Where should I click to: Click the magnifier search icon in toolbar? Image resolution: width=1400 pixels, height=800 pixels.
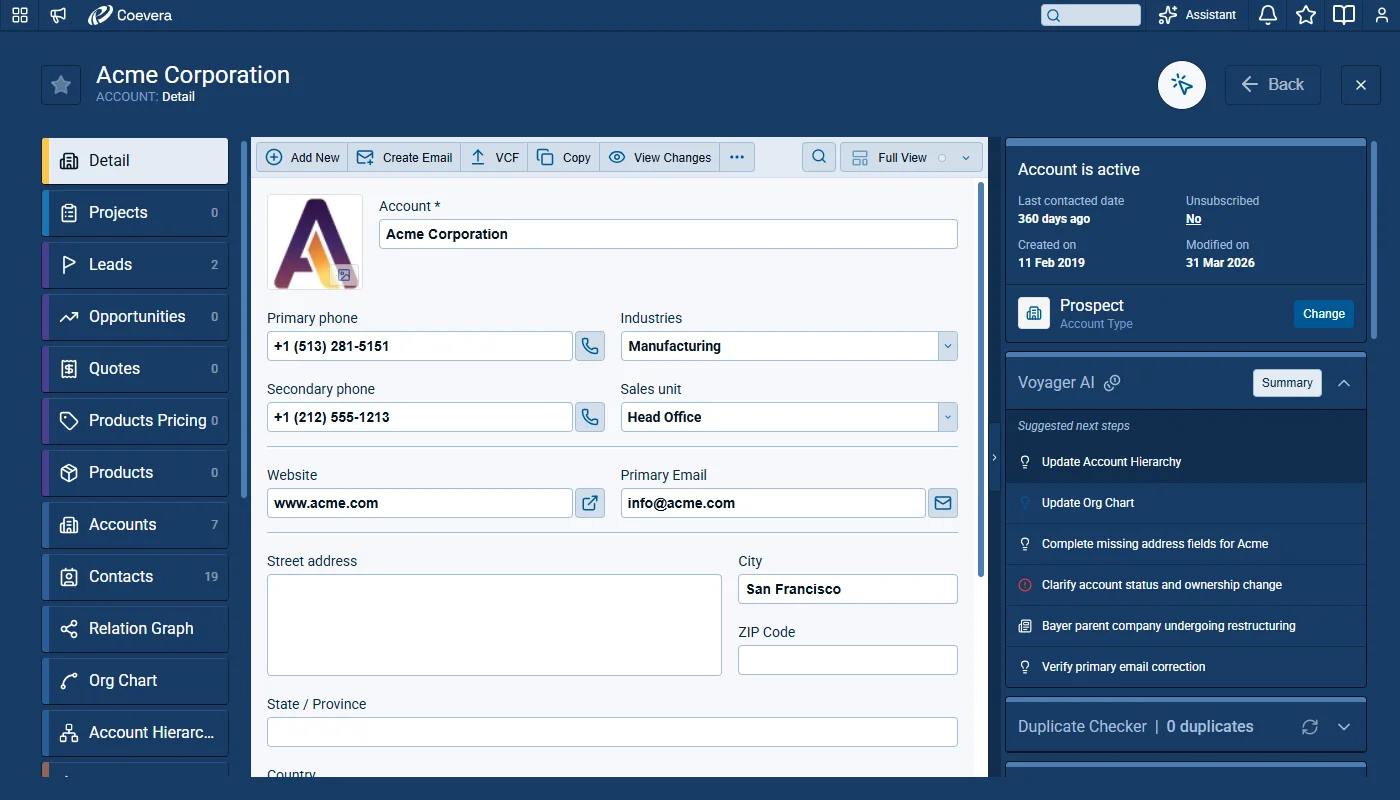[x=819, y=157]
